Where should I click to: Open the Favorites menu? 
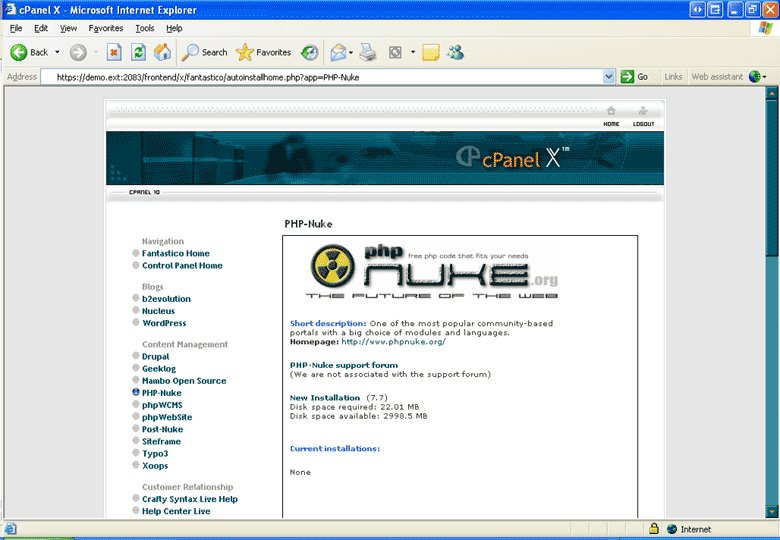pyautogui.click(x=105, y=28)
